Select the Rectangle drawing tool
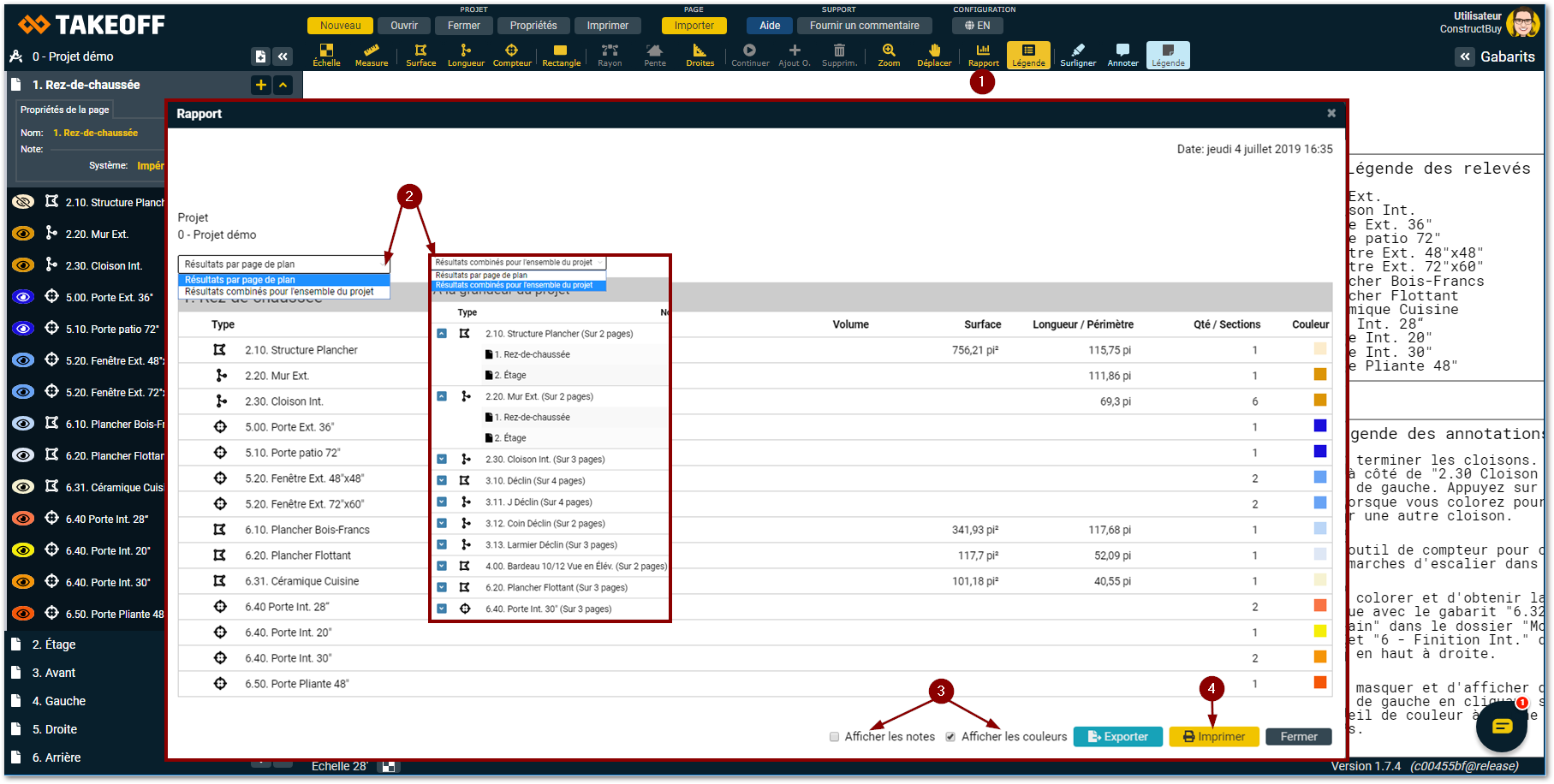This screenshot has width=1554, height=784. pos(561,55)
